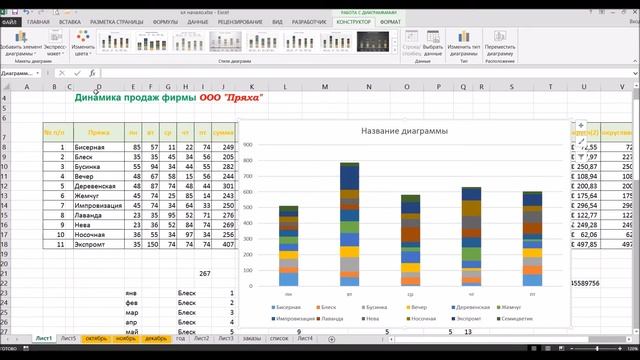Click column header D
The width and height of the screenshot is (640, 360).
[99, 87]
